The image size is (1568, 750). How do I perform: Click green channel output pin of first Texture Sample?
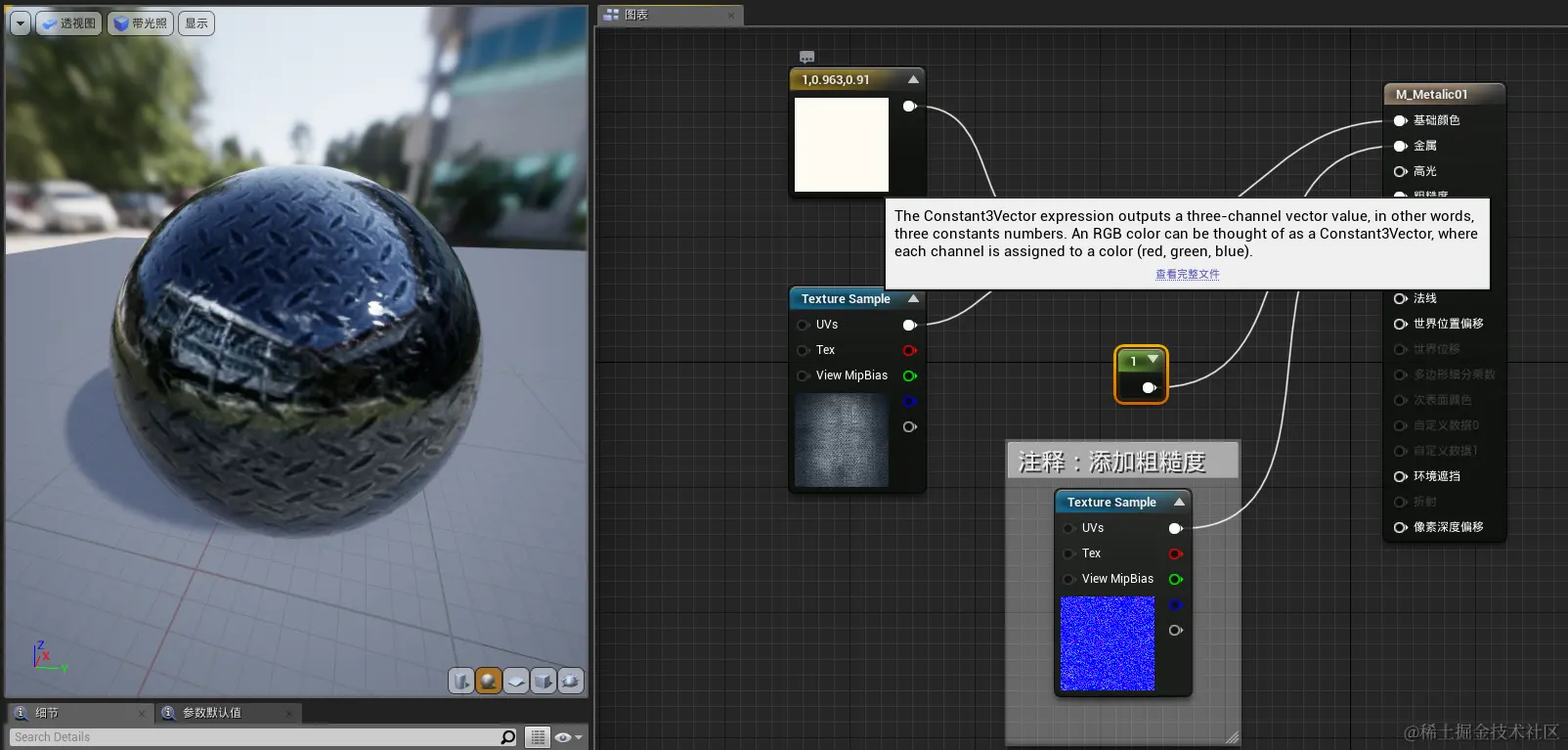(x=909, y=375)
